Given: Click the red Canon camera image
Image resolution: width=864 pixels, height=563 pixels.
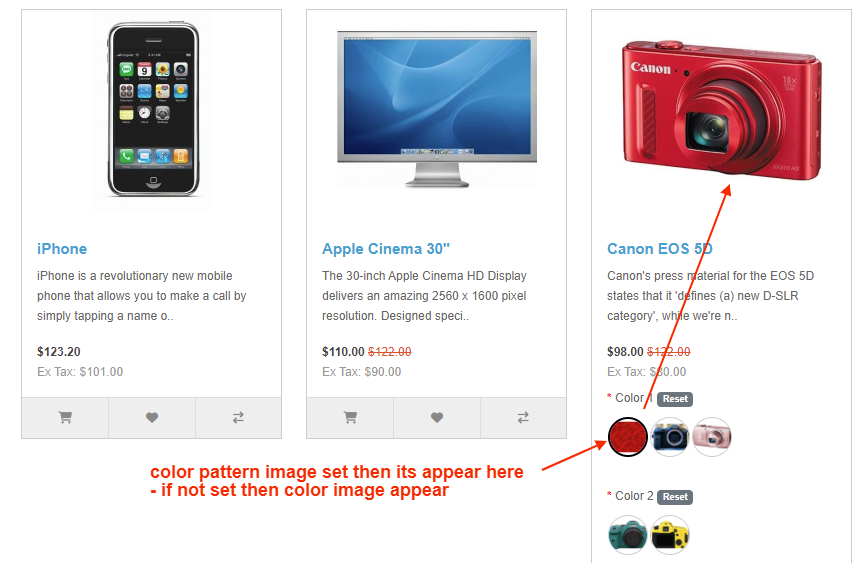Looking at the screenshot, I should 722,110.
